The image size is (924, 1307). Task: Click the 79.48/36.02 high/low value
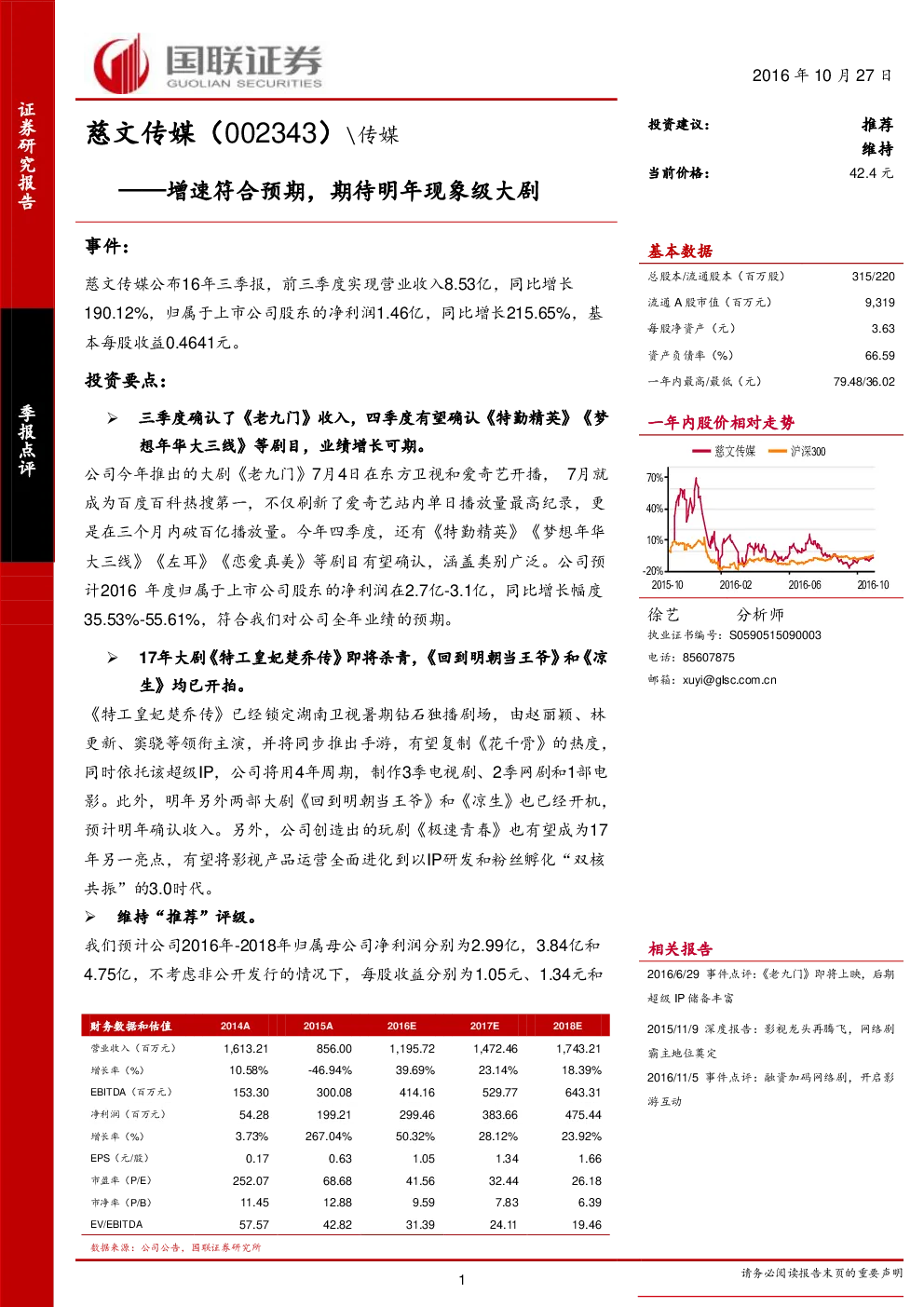(864, 382)
